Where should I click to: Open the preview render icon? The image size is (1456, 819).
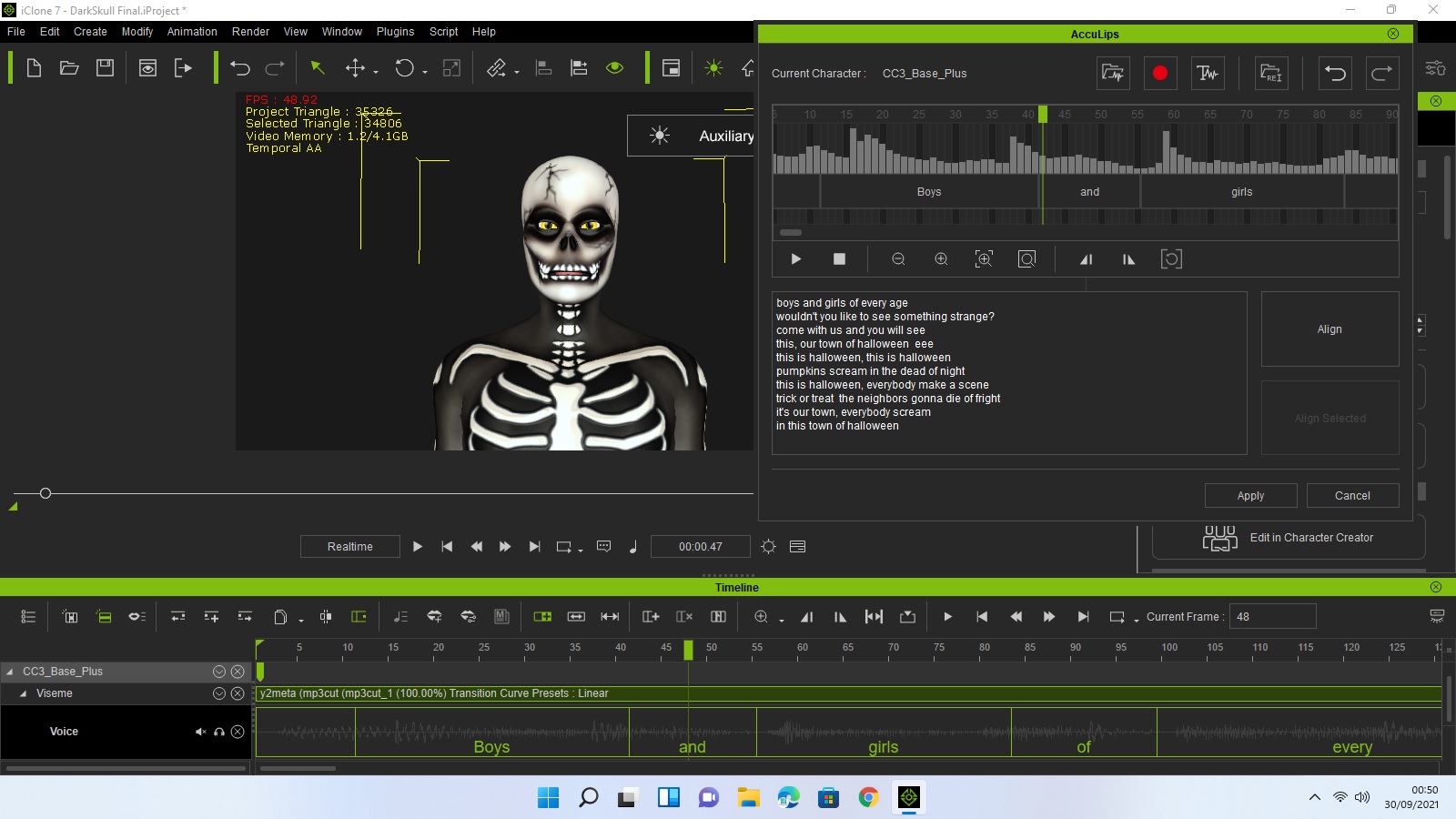click(147, 68)
